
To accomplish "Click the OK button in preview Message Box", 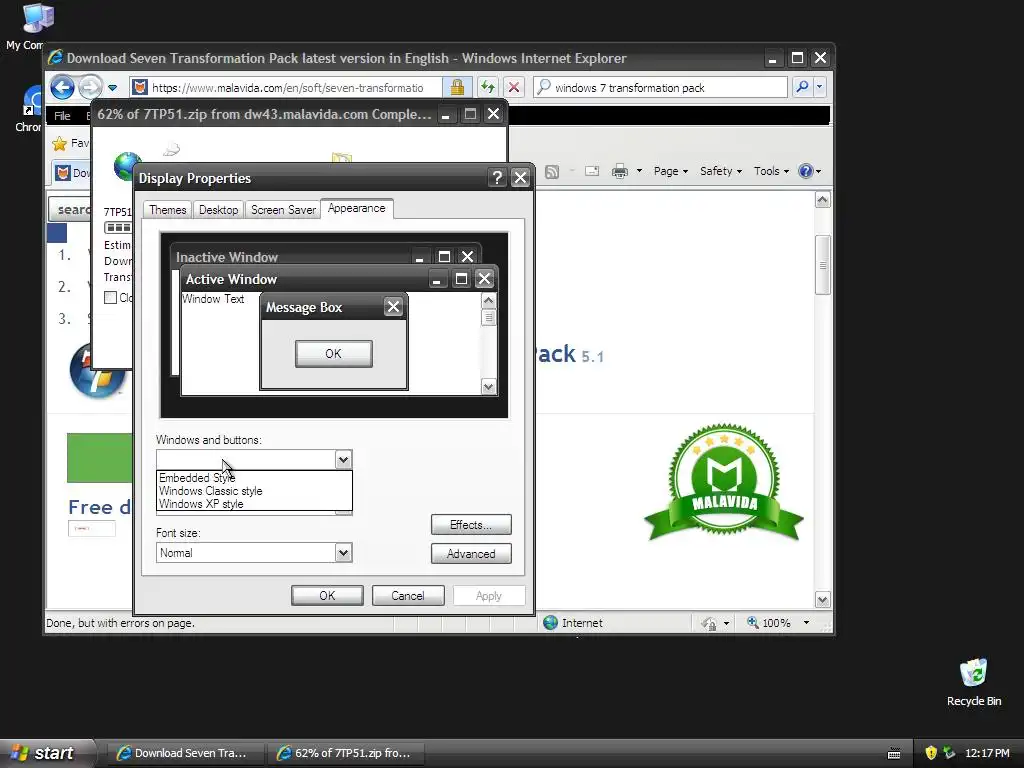I will [x=334, y=353].
